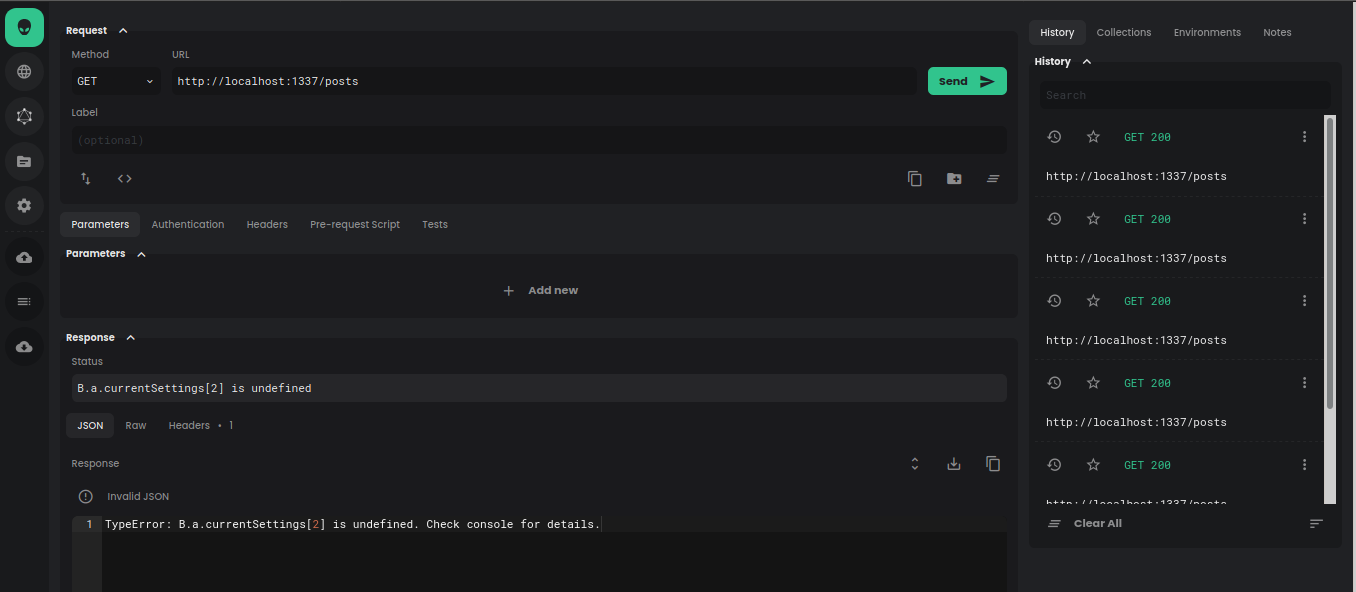Open code generation via the code icon
The width and height of the screenshot is (1356, 592).
click(x=124, y=177)
